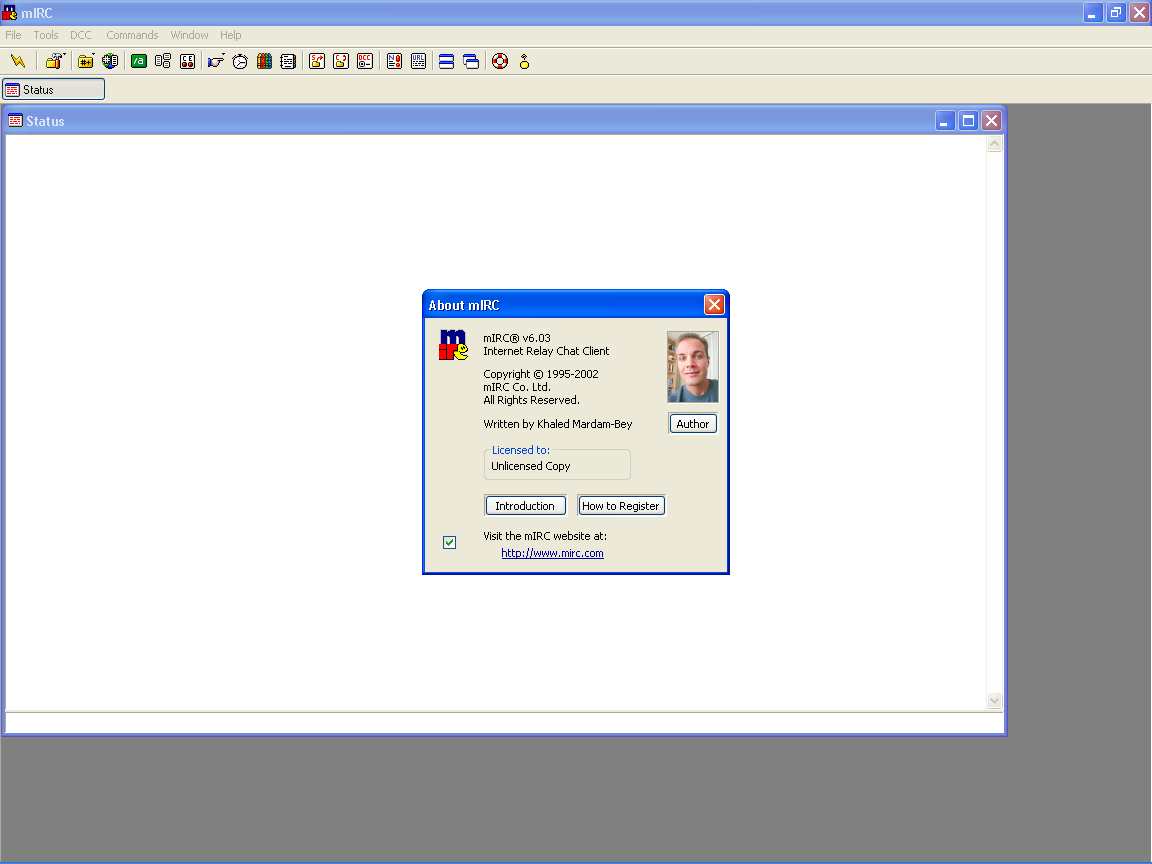This screenshot has height=864, width=1152.
Task: Click the Tile Windows toolbar icon
Action: (x=447, y=62)
